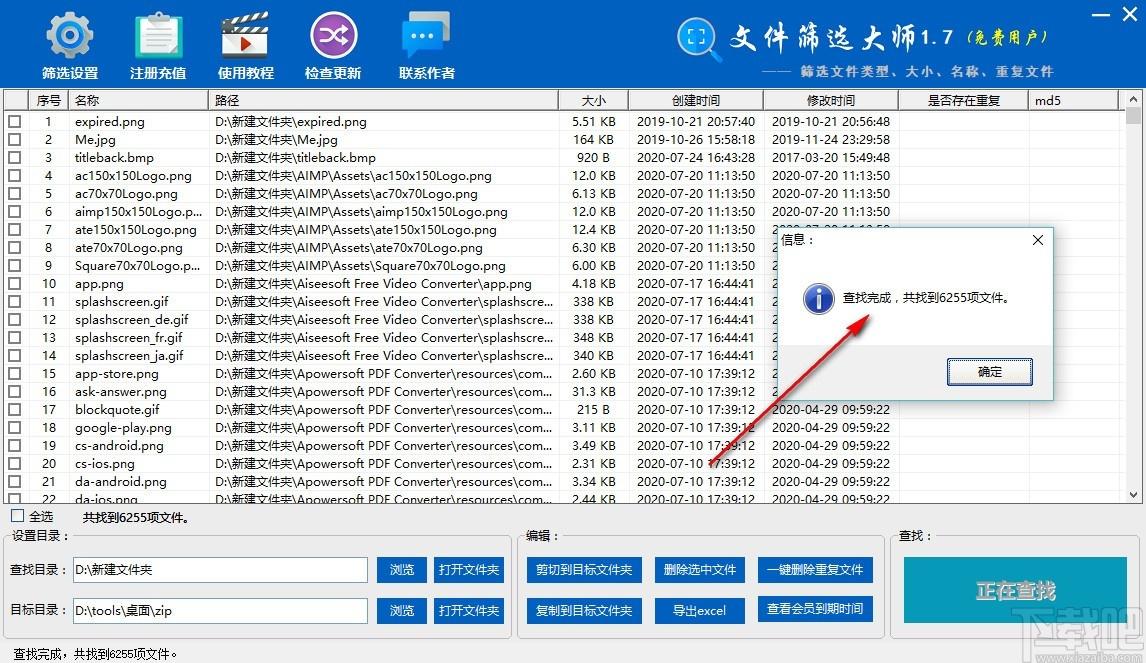Screen dimensions: 1146x663
Task: Browse for the 查找目录 folder
Action: click(x=401, y=569)
